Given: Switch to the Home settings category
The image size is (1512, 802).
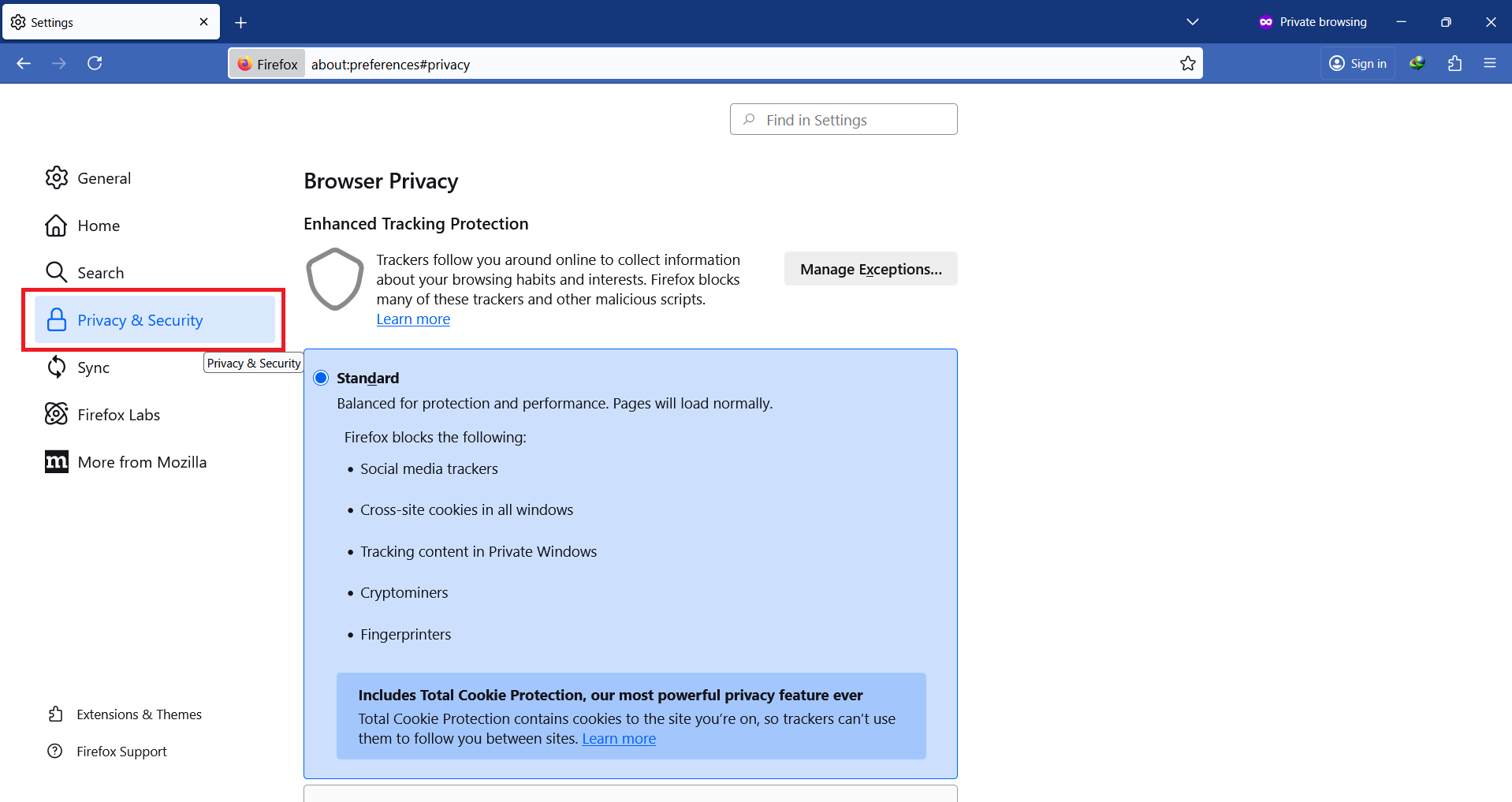Looking at the screenshot, I should pyautogui.click(x=98, y=226).
